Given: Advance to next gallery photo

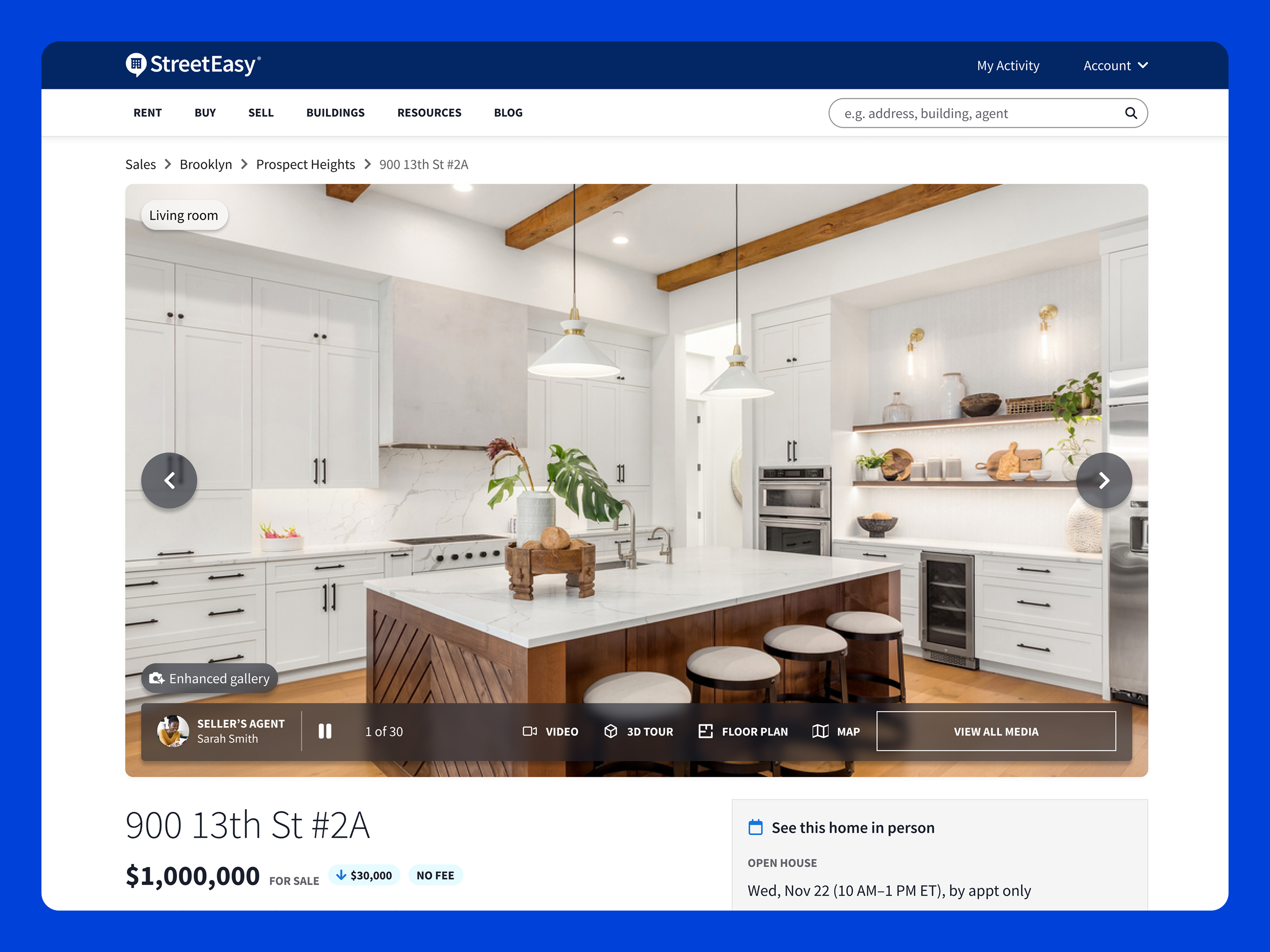Looking at the screenshot, I should point(1103,480).
